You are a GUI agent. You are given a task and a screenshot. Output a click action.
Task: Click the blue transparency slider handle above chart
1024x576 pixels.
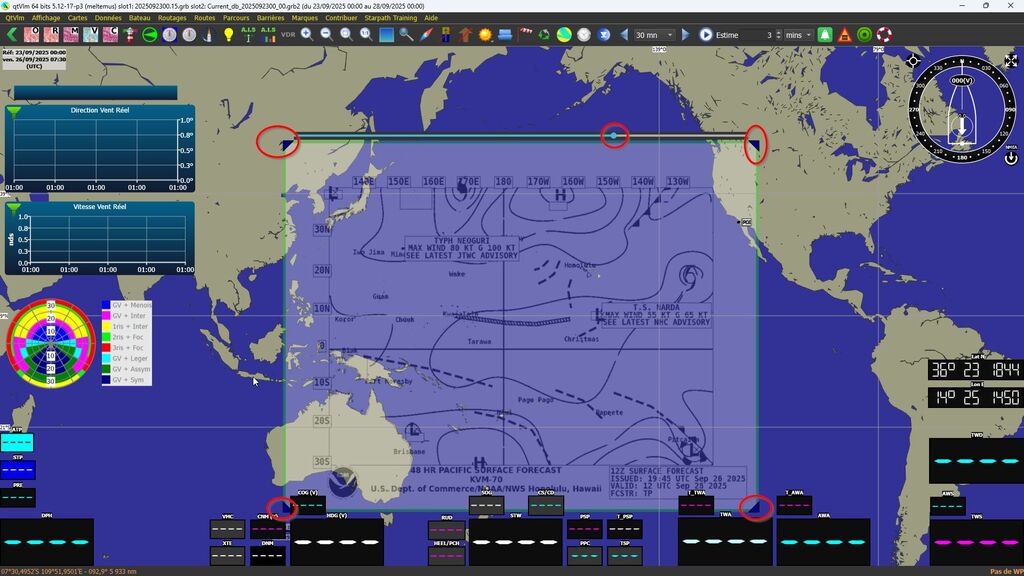613,135
